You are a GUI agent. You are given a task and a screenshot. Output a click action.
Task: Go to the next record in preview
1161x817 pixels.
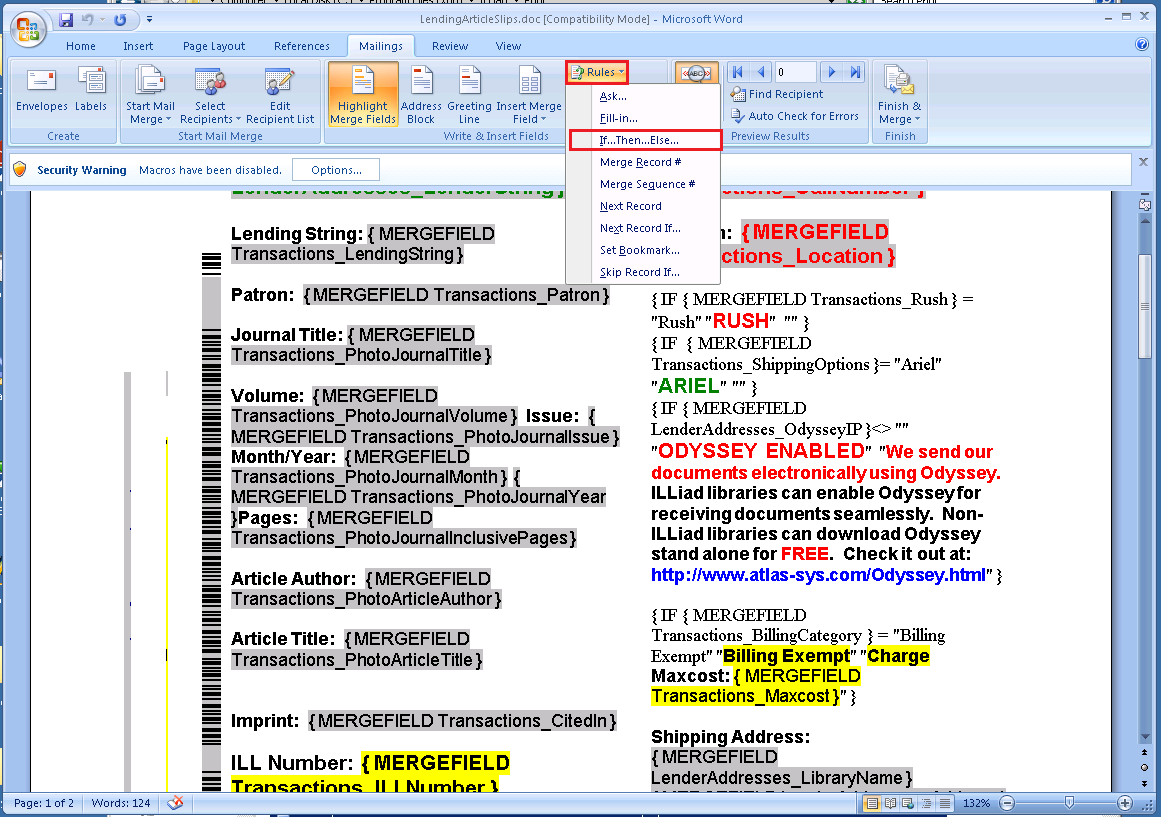831,72
